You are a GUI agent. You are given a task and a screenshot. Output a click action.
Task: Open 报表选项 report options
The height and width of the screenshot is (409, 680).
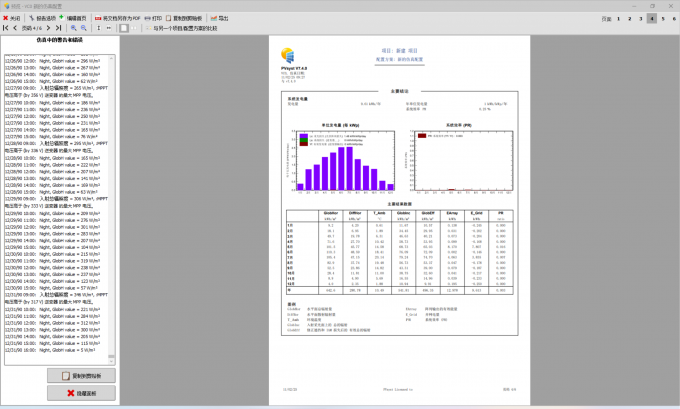44,18
